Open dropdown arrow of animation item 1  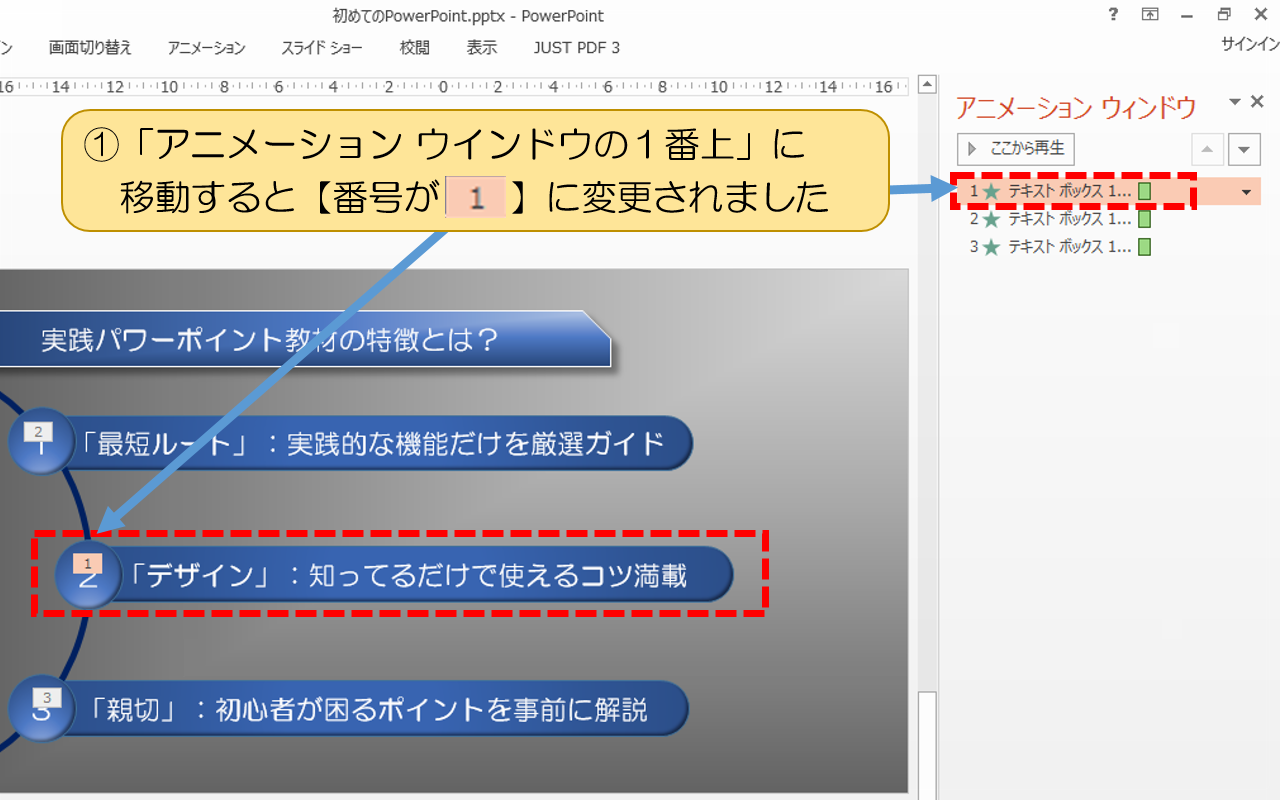point(1246,191)
